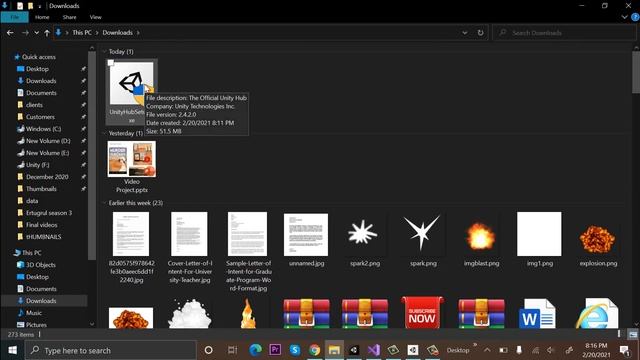Viewport: 640px width, 360px height.
Task: Open Desktop under Quick access
Action: [37, 69]
